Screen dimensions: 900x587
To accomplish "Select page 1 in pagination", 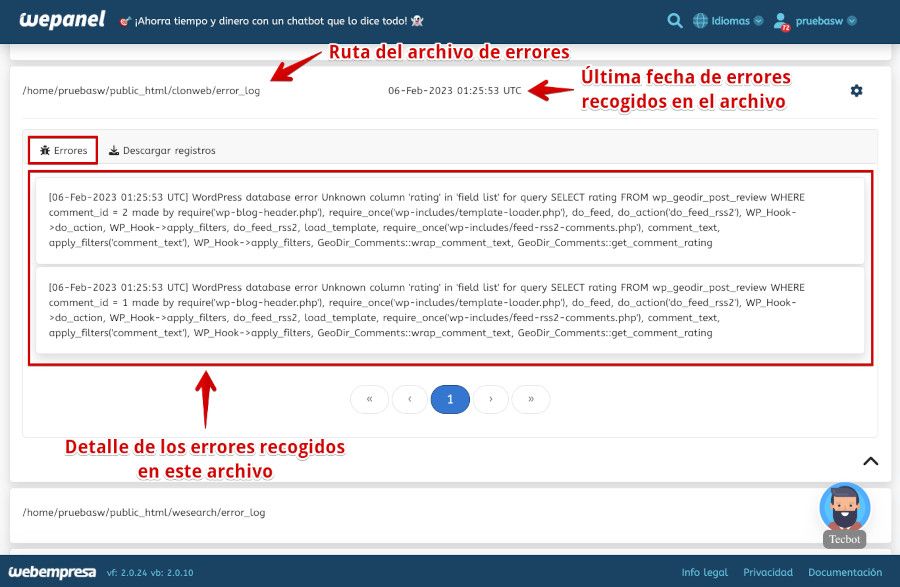I will tap(450, 399).
